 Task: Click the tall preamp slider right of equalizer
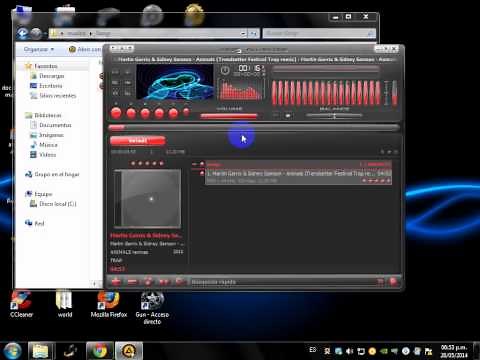pos(395,93)
